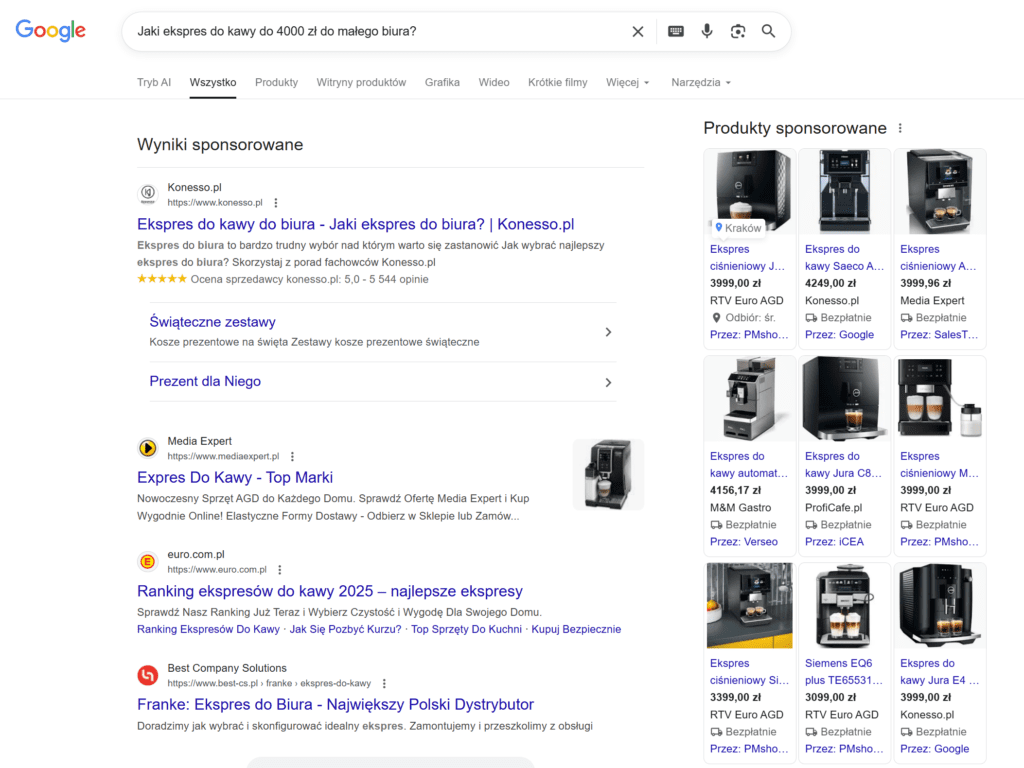Image resolution: width=1024 pixels, height=768 pixels.
Task: Open three-dot menu next to Media Expert result
Action: (292, 455)
